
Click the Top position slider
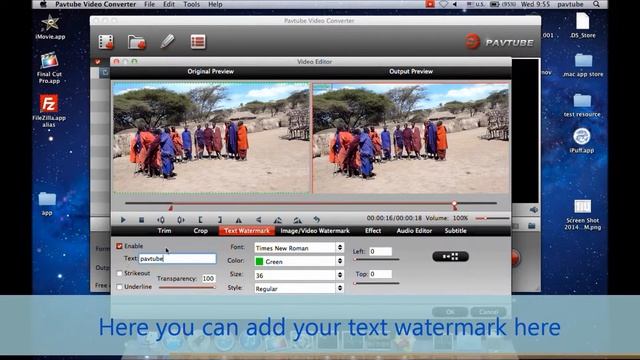[x=376, y=283]
